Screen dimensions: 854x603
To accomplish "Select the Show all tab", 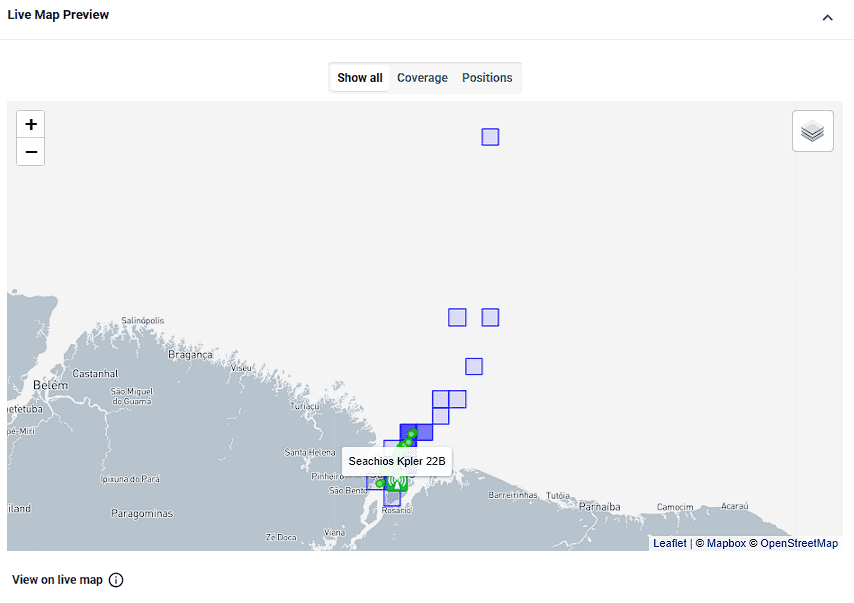I will [x=359, y=78].
